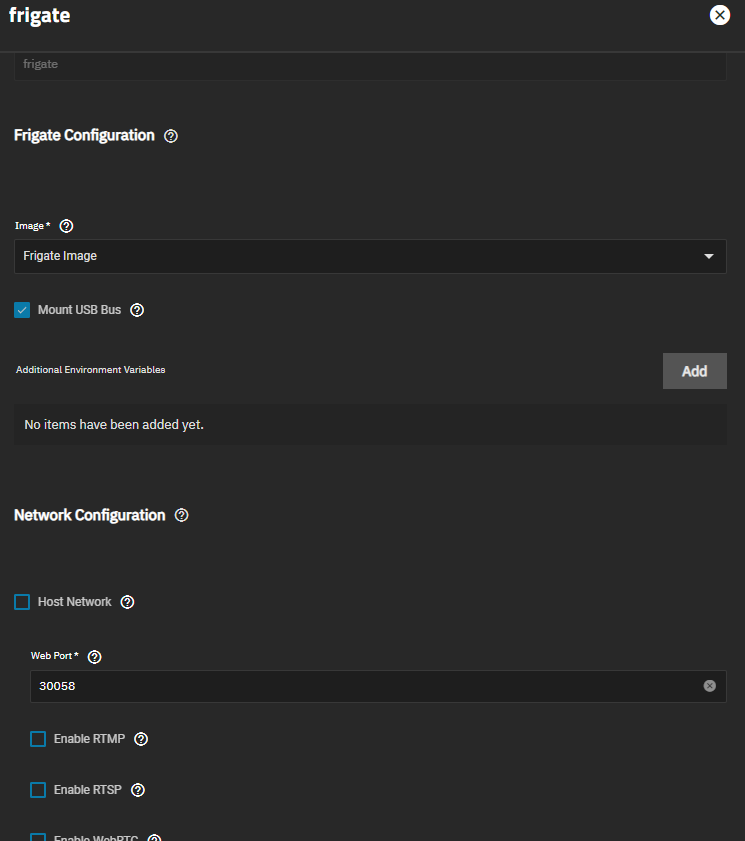Open help for Network Configuration heading
The width and height of the screenshot is (745, 841).
pyautogui.click(x=181, y=515)
